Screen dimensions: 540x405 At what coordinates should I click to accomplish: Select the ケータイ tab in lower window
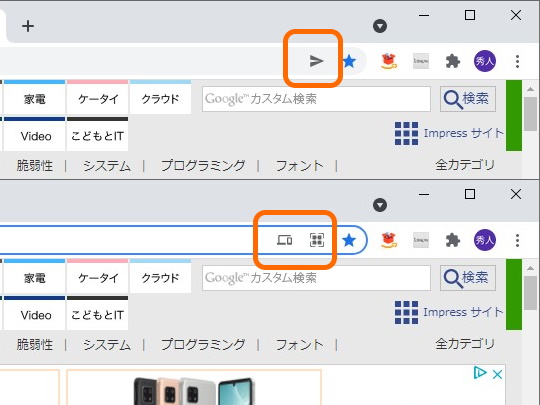[98, 276]
